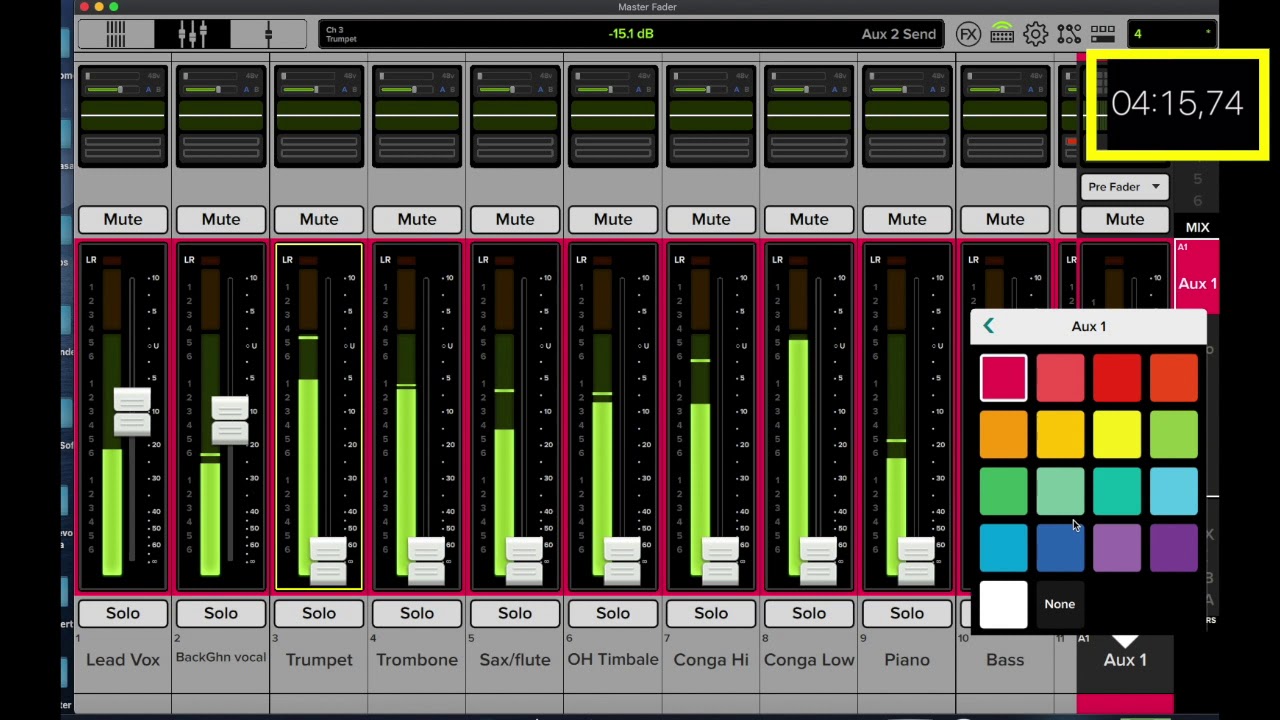Viewport: 1280px width, 720px height.
Task: Open Trumpet channel EQ thumbnail
Action: point(319,117)
